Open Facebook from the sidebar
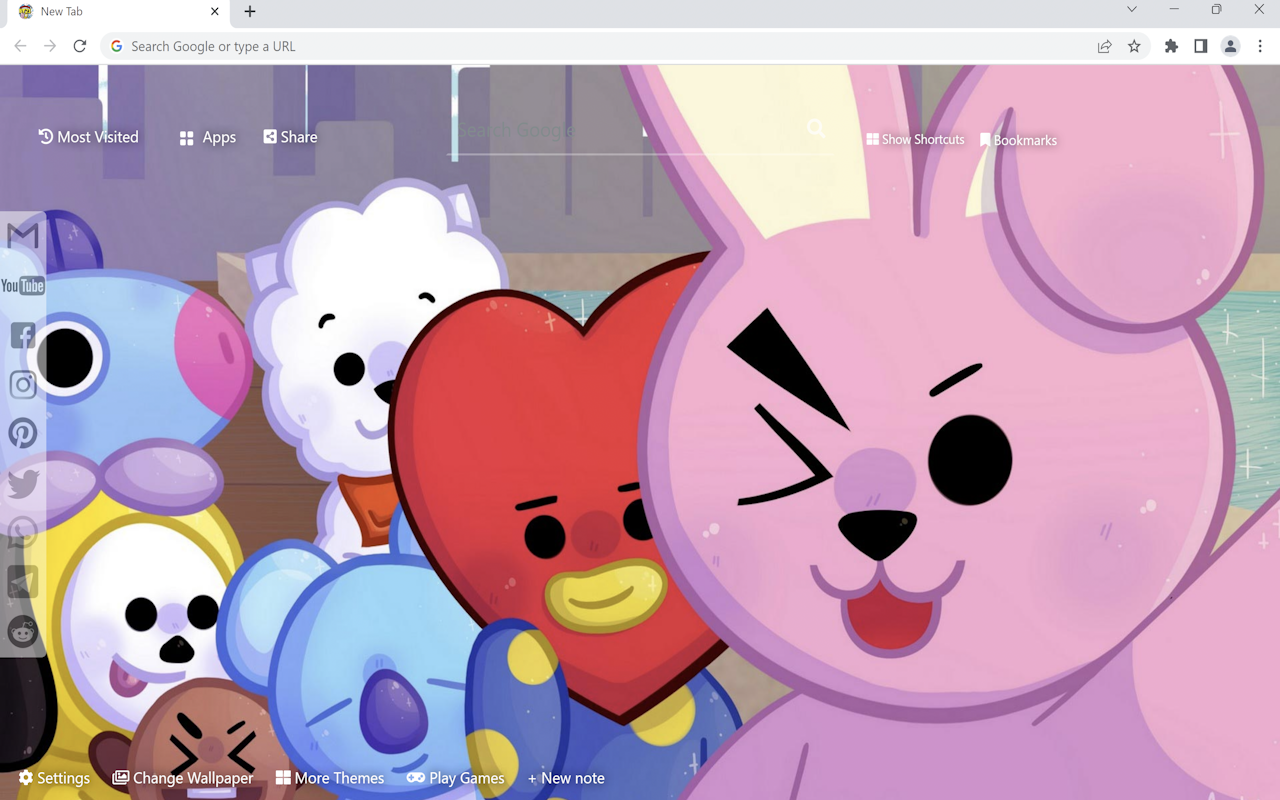1280x800 pixels. 22,334
